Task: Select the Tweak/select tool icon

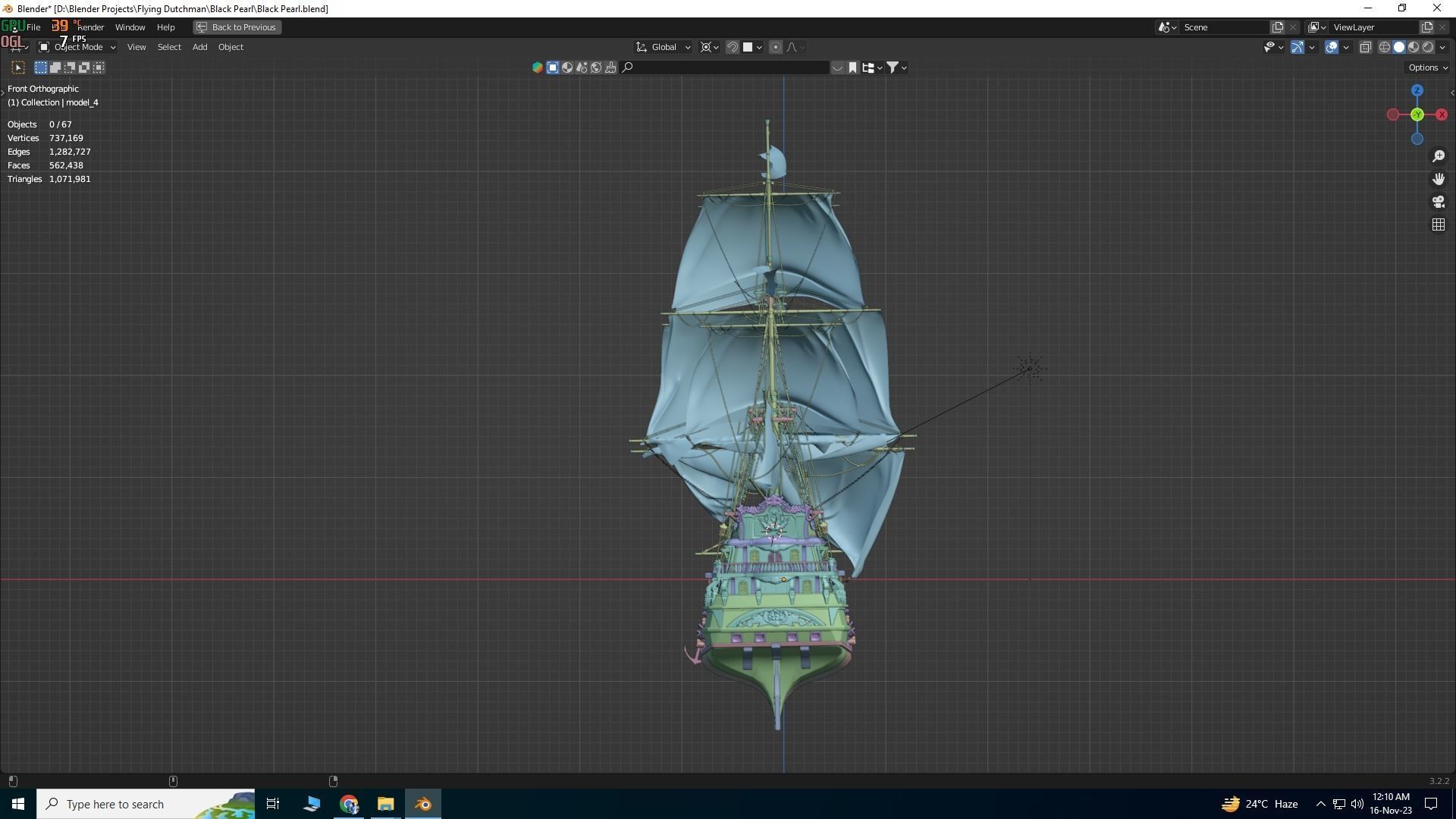Action: click(18, 67)
